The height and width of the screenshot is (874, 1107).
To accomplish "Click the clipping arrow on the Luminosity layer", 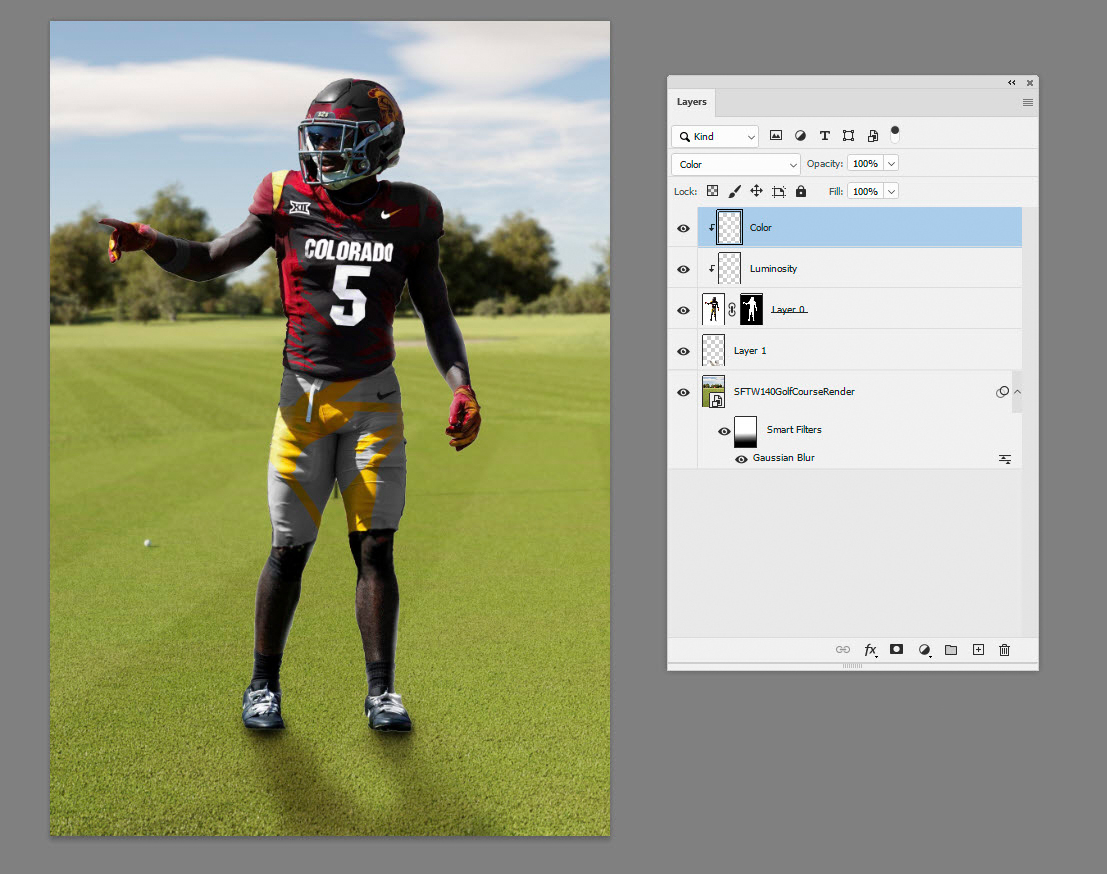I will tap(712, 268).
